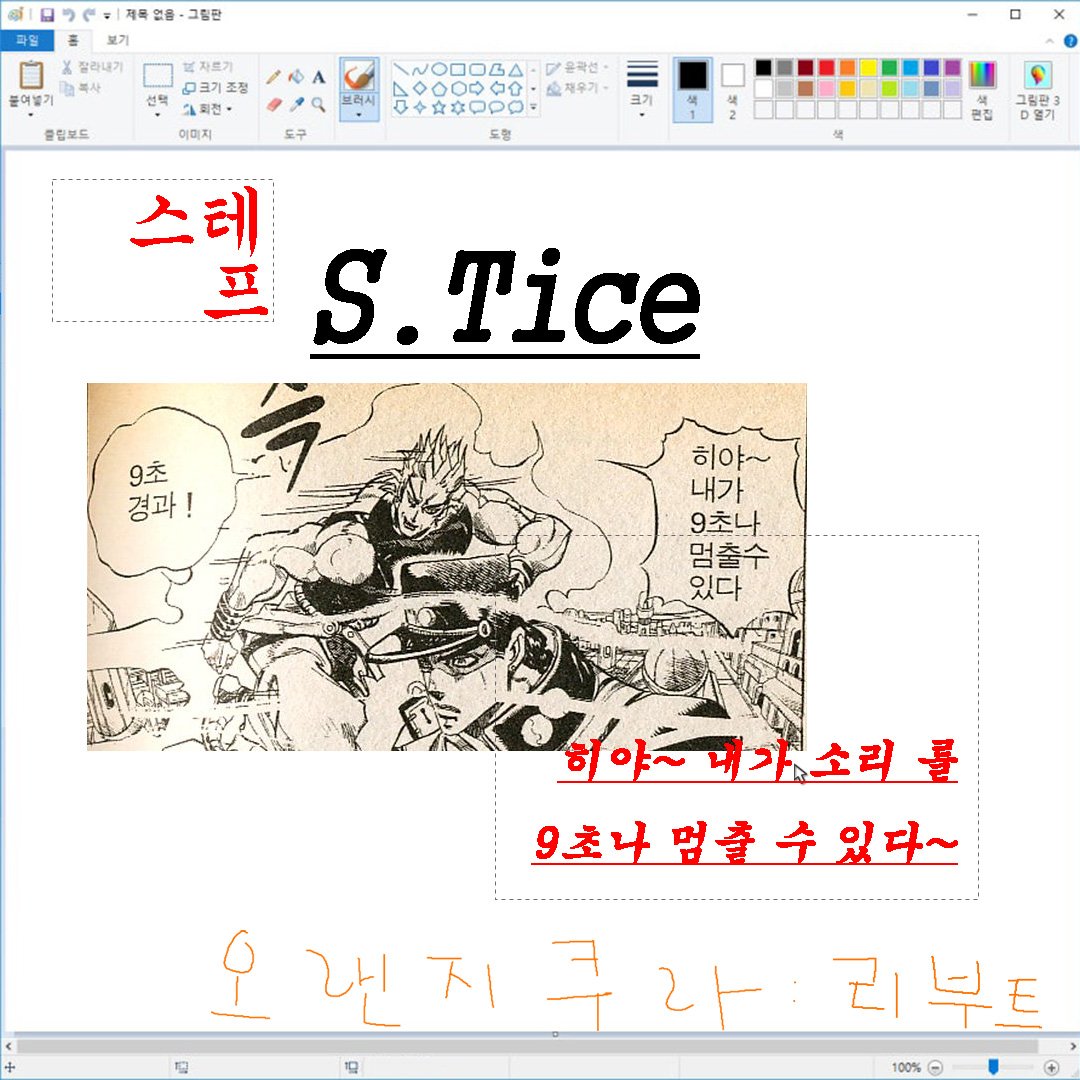Open the 윤곽선 outline dropdown
Screen dimensions: 1080x1080
pyautogui.click(x=578, y=68)
